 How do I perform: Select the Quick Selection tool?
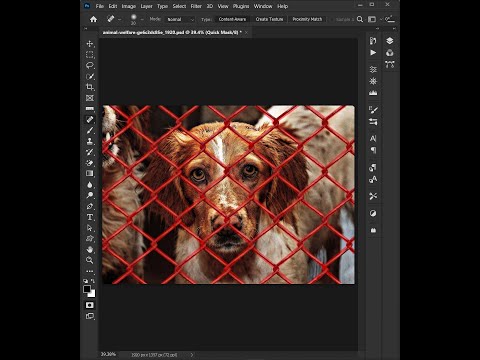90,76
